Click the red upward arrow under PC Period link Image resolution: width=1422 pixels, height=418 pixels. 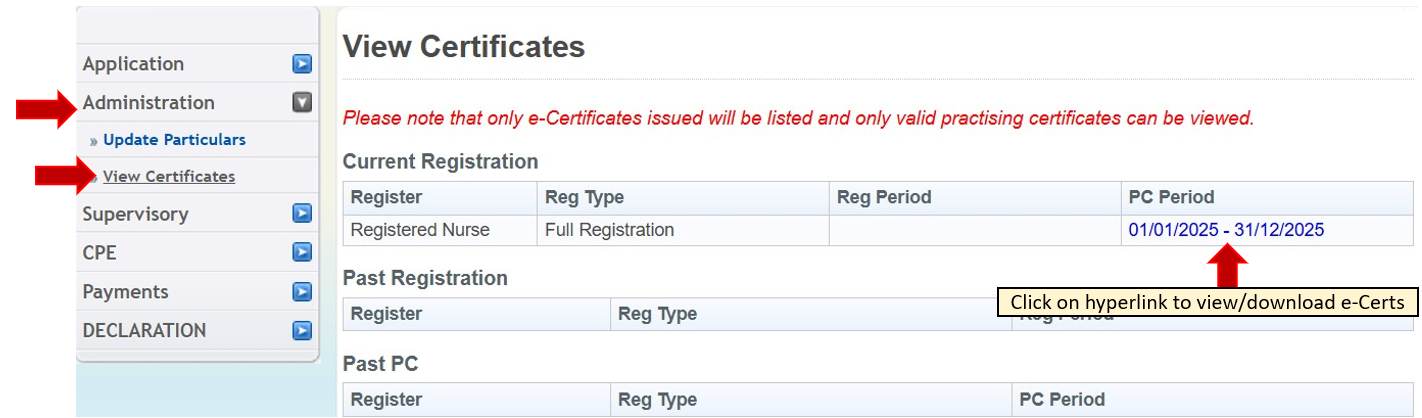click(1227, 267)
